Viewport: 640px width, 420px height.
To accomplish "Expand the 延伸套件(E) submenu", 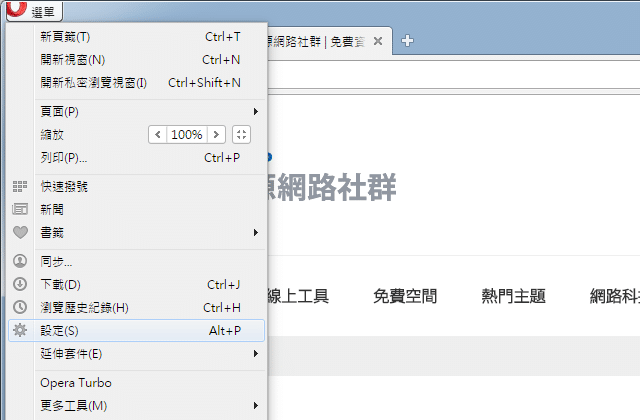I will [x=256, y=353].
